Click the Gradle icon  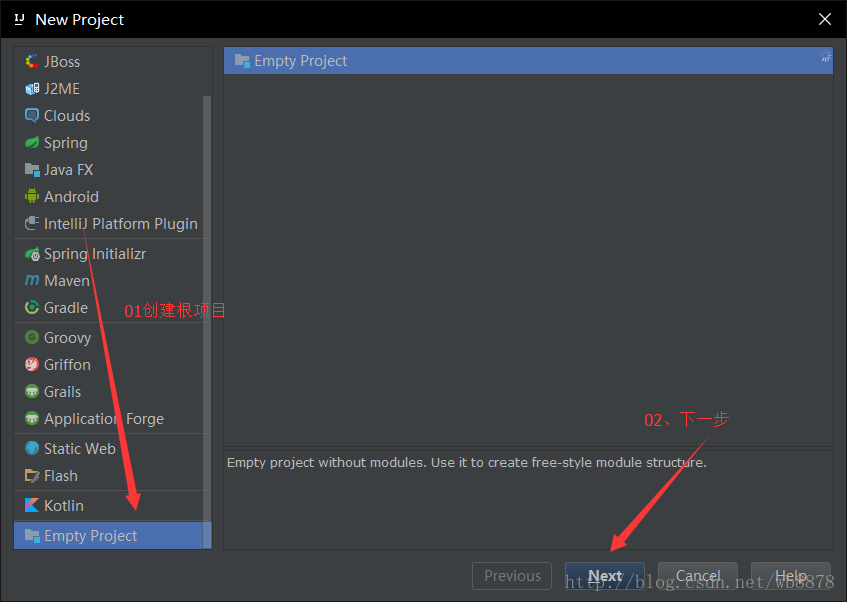pos(32,307)
